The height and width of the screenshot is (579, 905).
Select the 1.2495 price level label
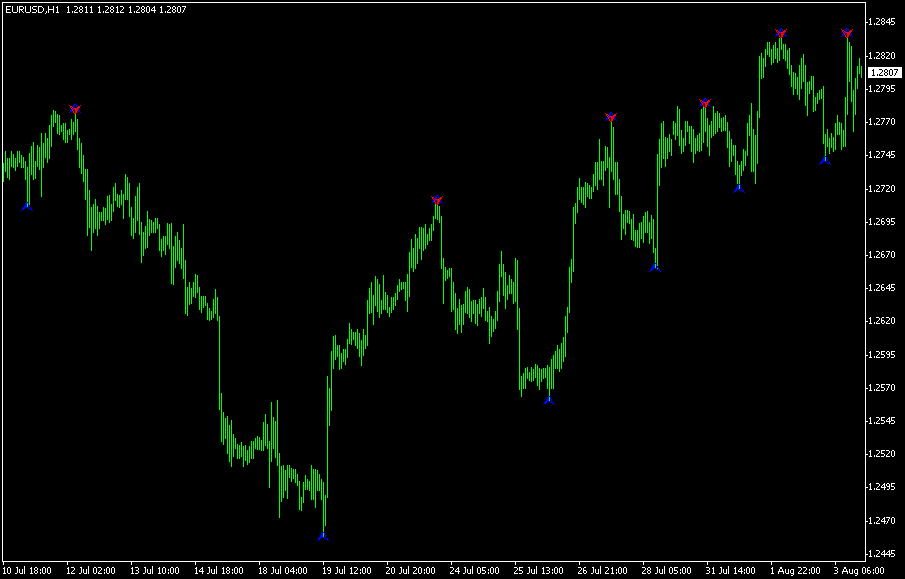(884, 487)
